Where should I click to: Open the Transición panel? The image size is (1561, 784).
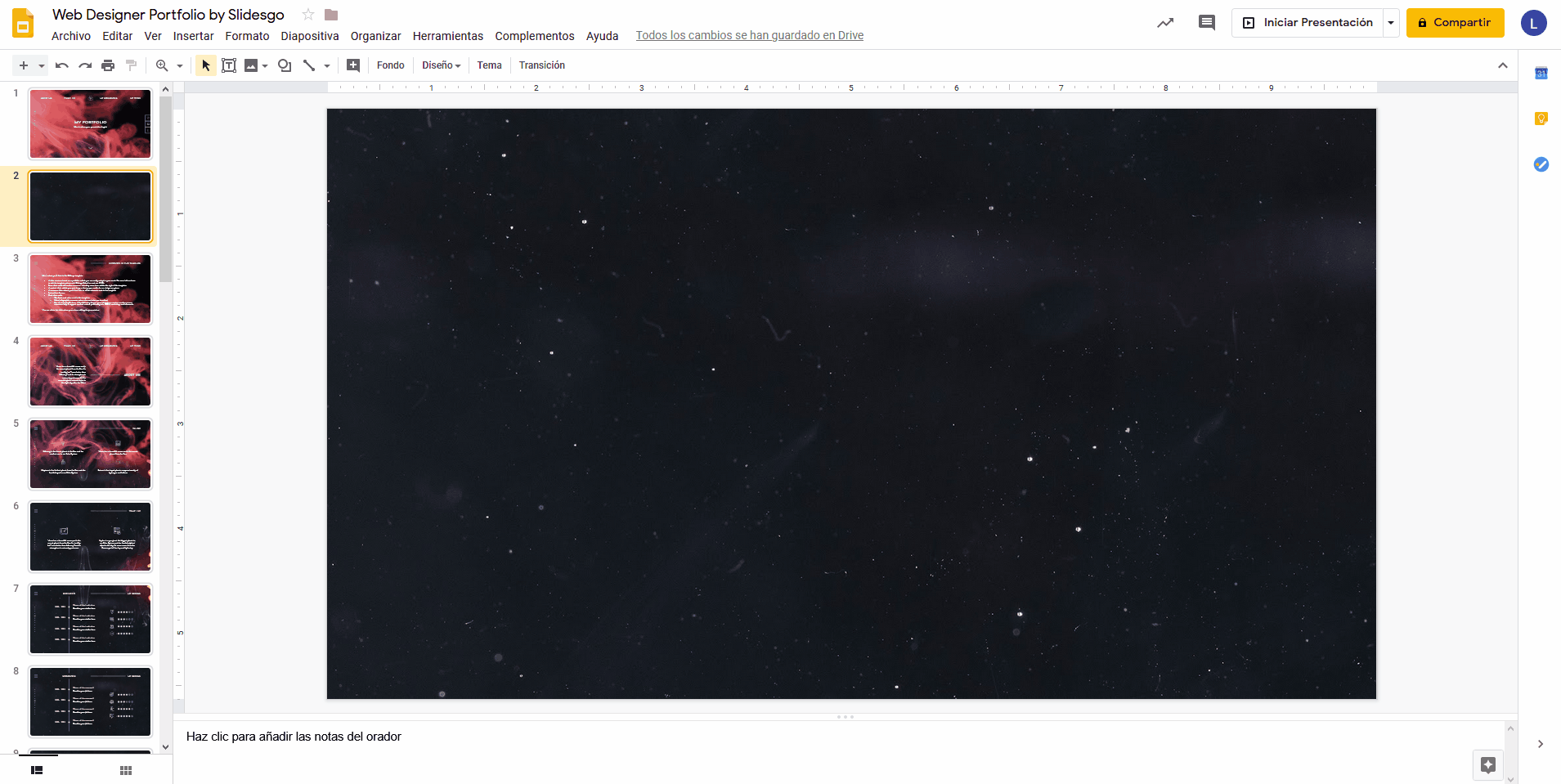tap(542, 65)
